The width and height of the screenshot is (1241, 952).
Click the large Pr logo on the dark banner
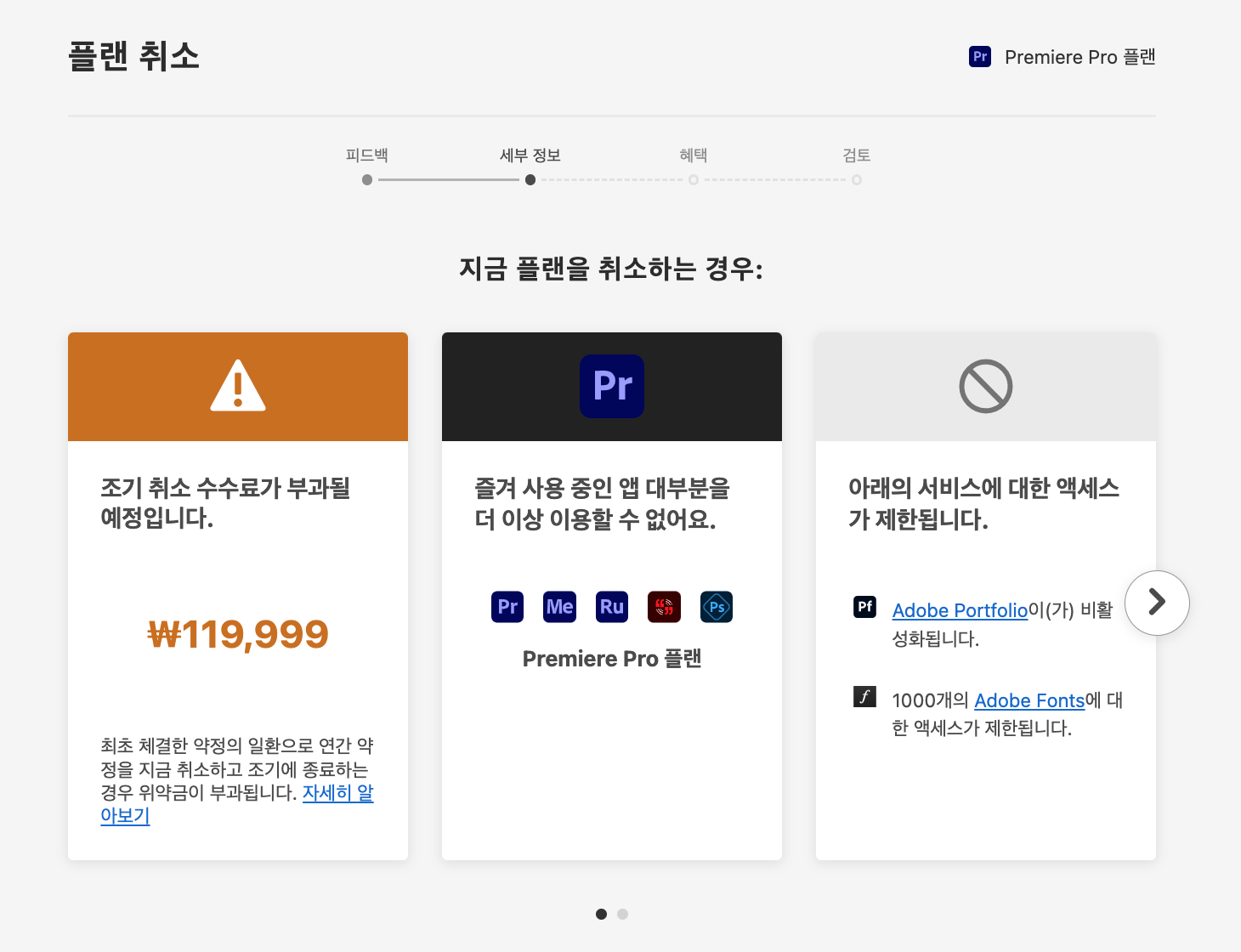click(612, 386)
